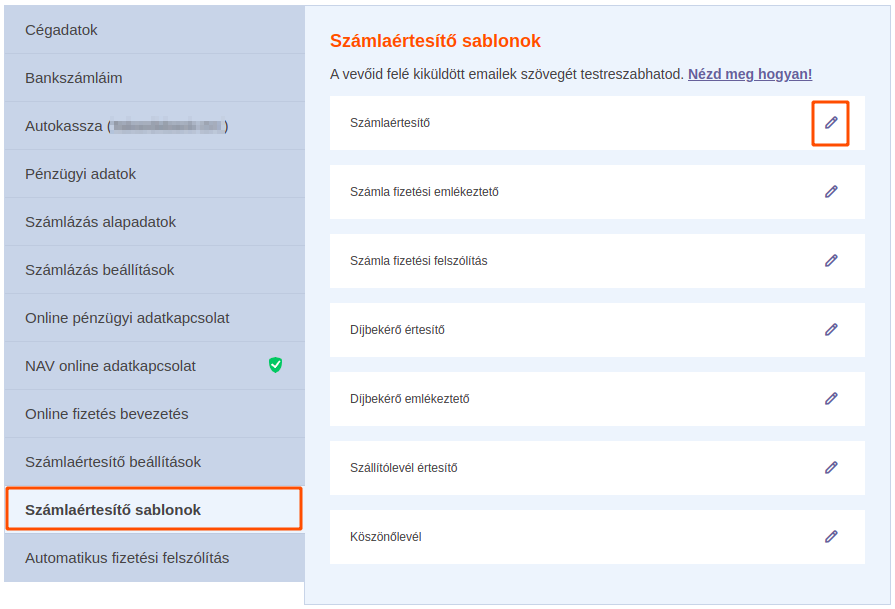Edit the Díjbekérő értesítő template
Image resolution: width=895 pixels, height=609 pixels.
pos(831,330)
